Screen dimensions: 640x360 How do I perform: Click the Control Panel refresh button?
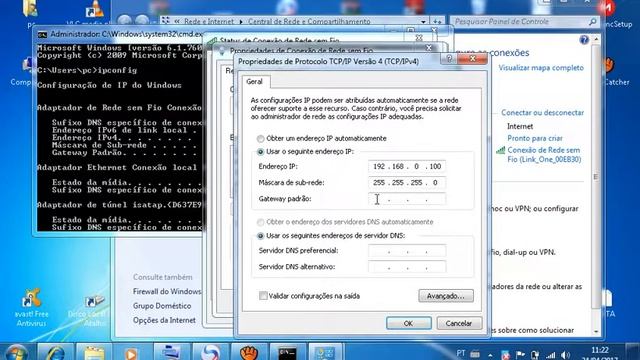438,22
